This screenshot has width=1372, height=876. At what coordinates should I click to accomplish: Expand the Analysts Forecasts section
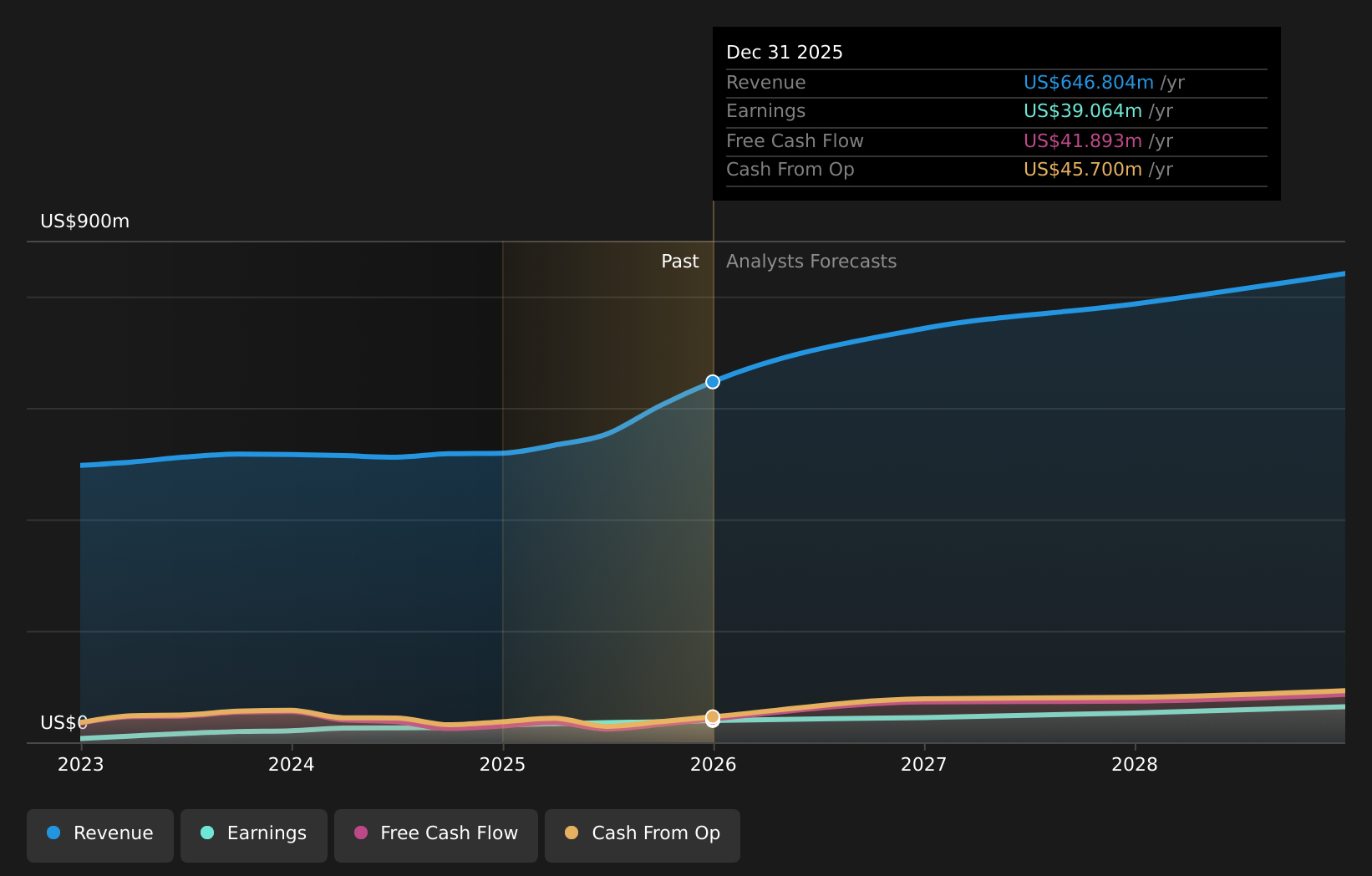(810, 261)
